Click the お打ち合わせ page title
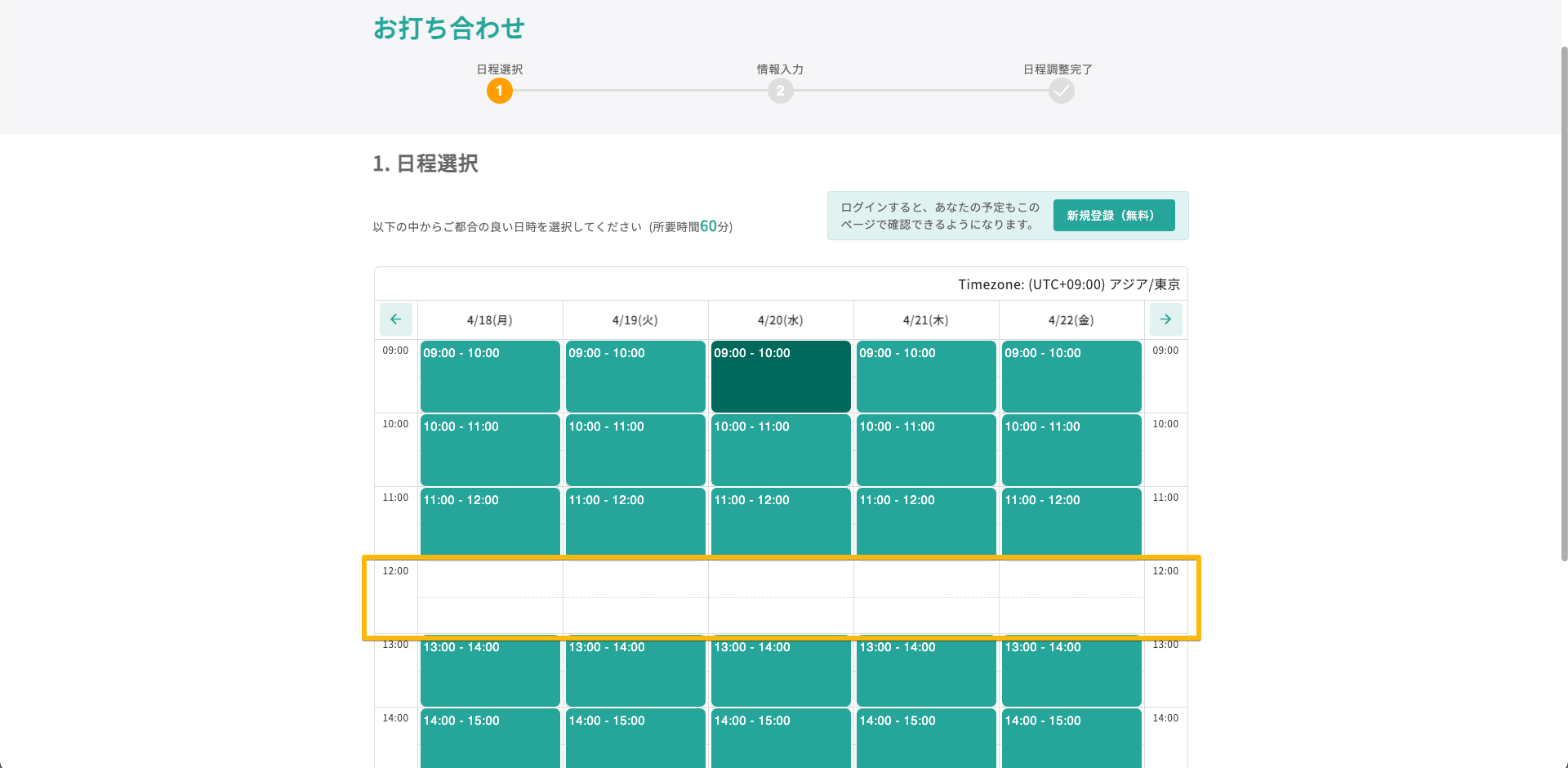The width and height of the screenshot is (1568, 768). pyautogui.click(x=449, y=29)
